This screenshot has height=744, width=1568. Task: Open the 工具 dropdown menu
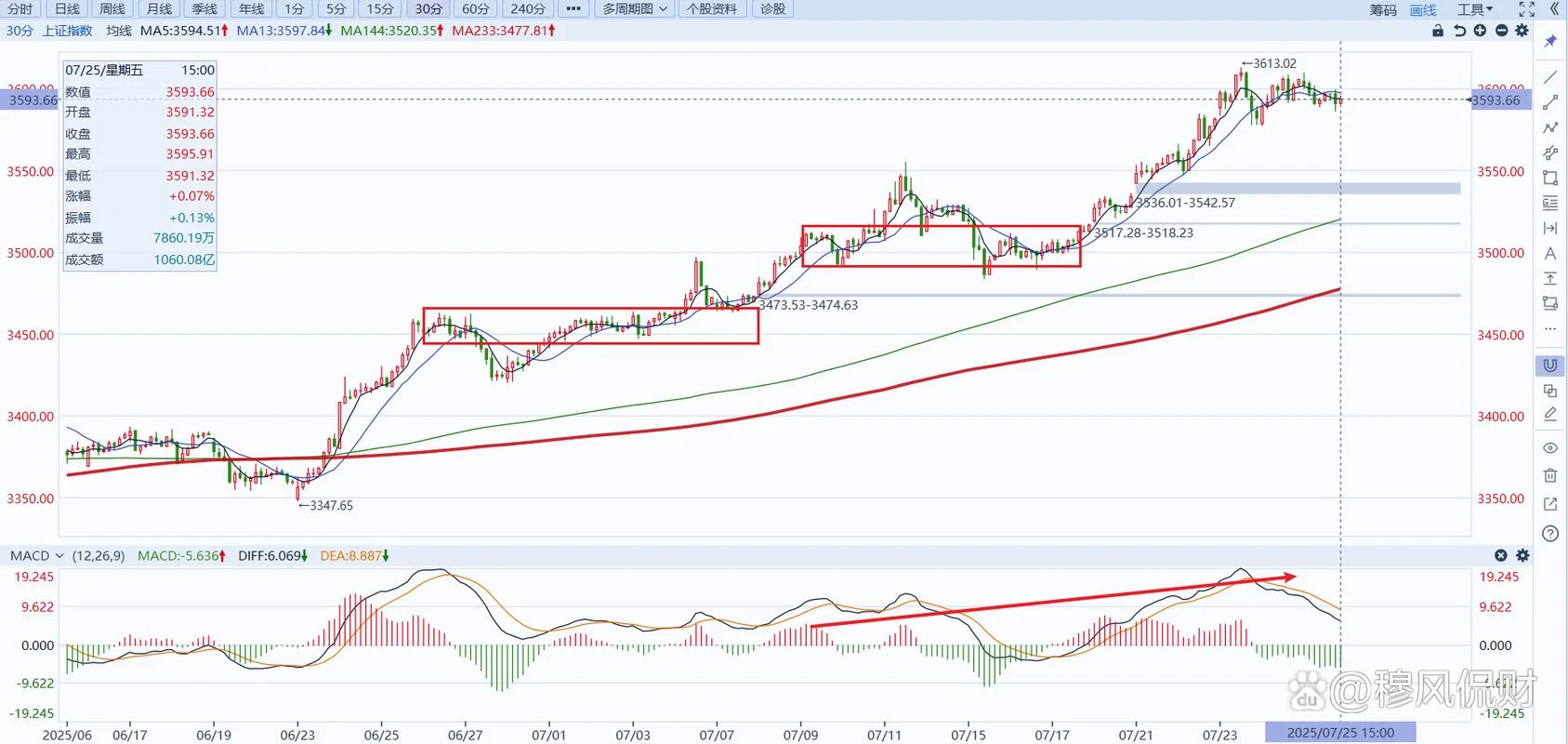1475,9
